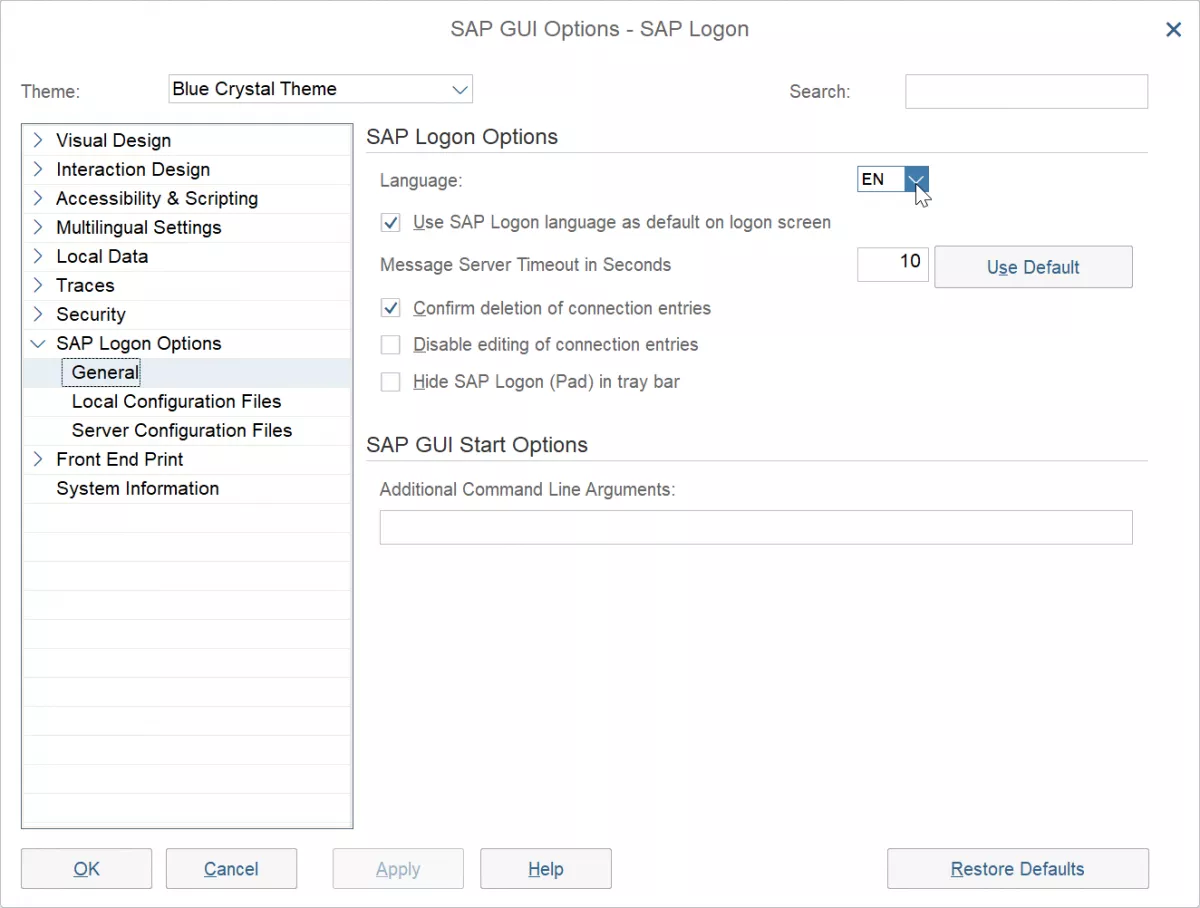Close the SAP GUI Options dialog
The width and height of the screenshot is (1200, 908).
pyautogui.click(x=1174, y=30)
